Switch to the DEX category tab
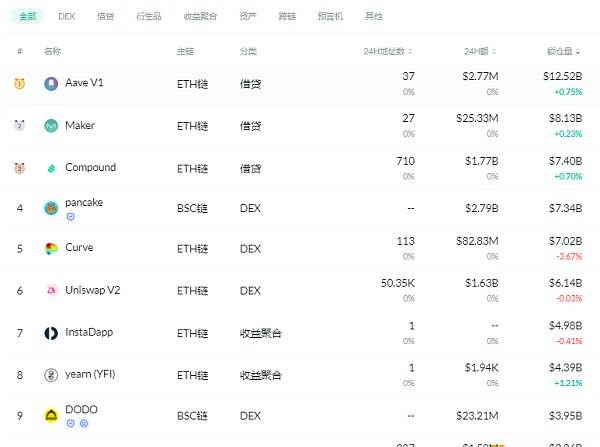Viewport: 600px width, 447px height. (x=67, y=16)
